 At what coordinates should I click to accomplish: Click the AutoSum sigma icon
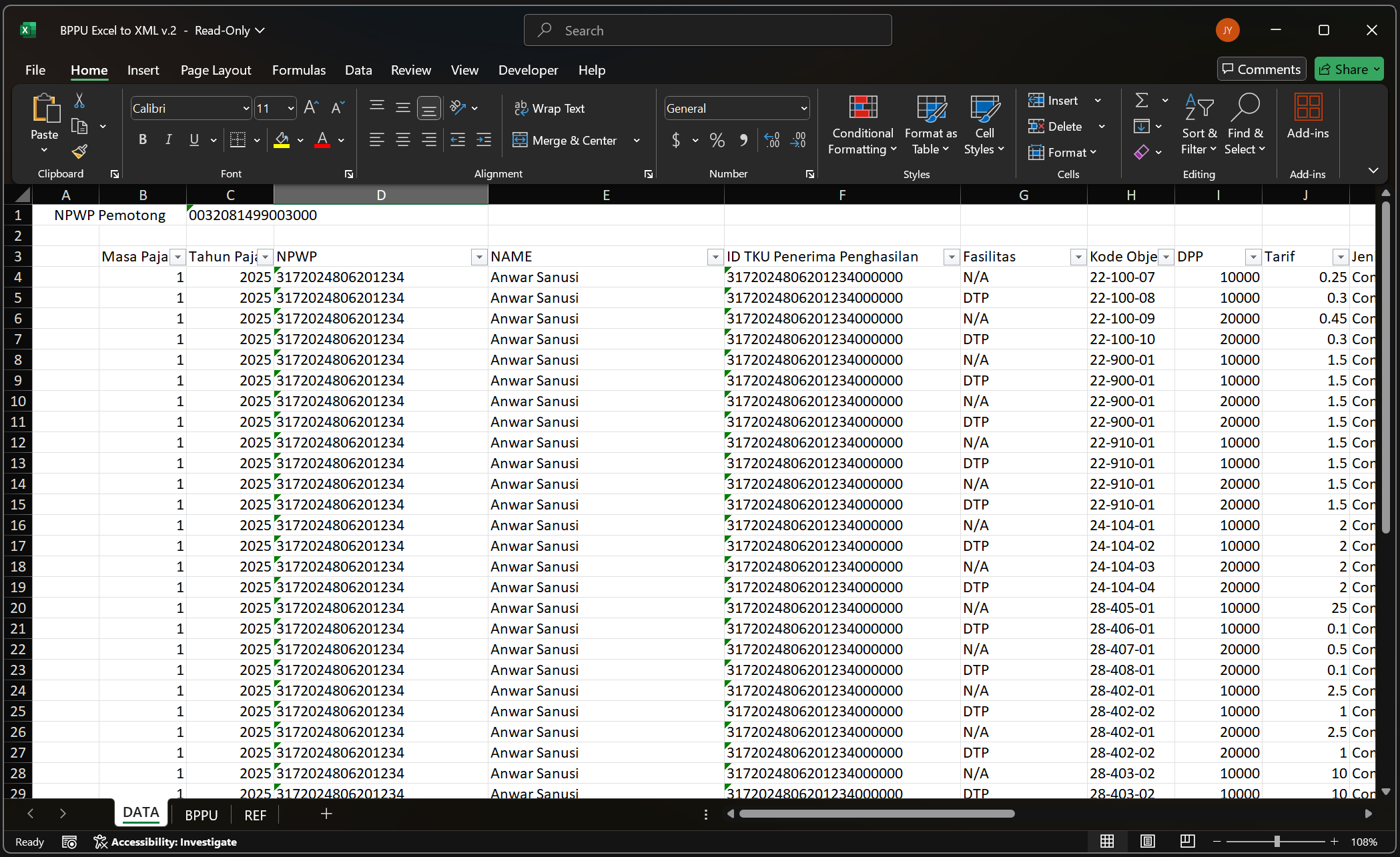(1142, 101)
